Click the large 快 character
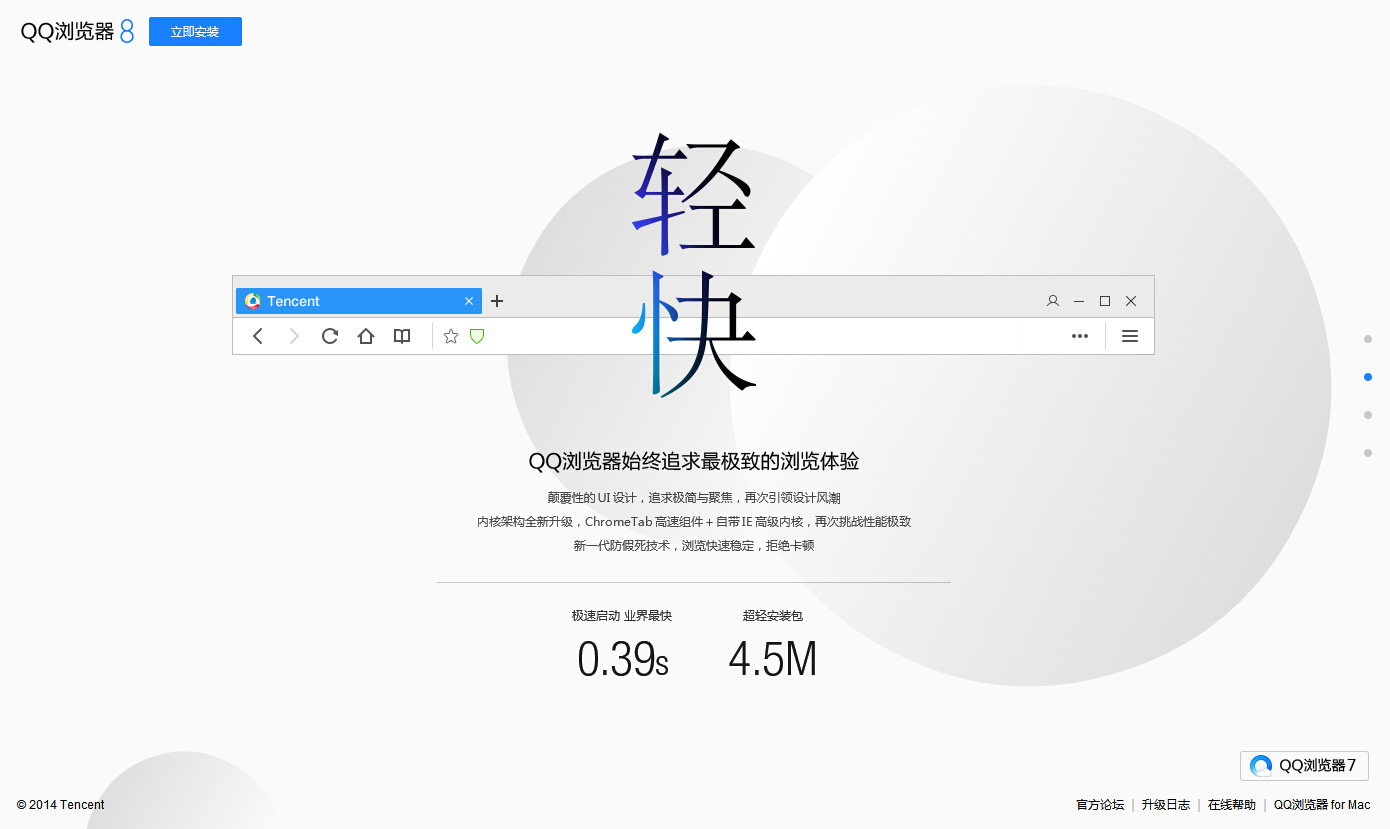The height and width of the screenshot is (829, 1390). click(694, 334)
